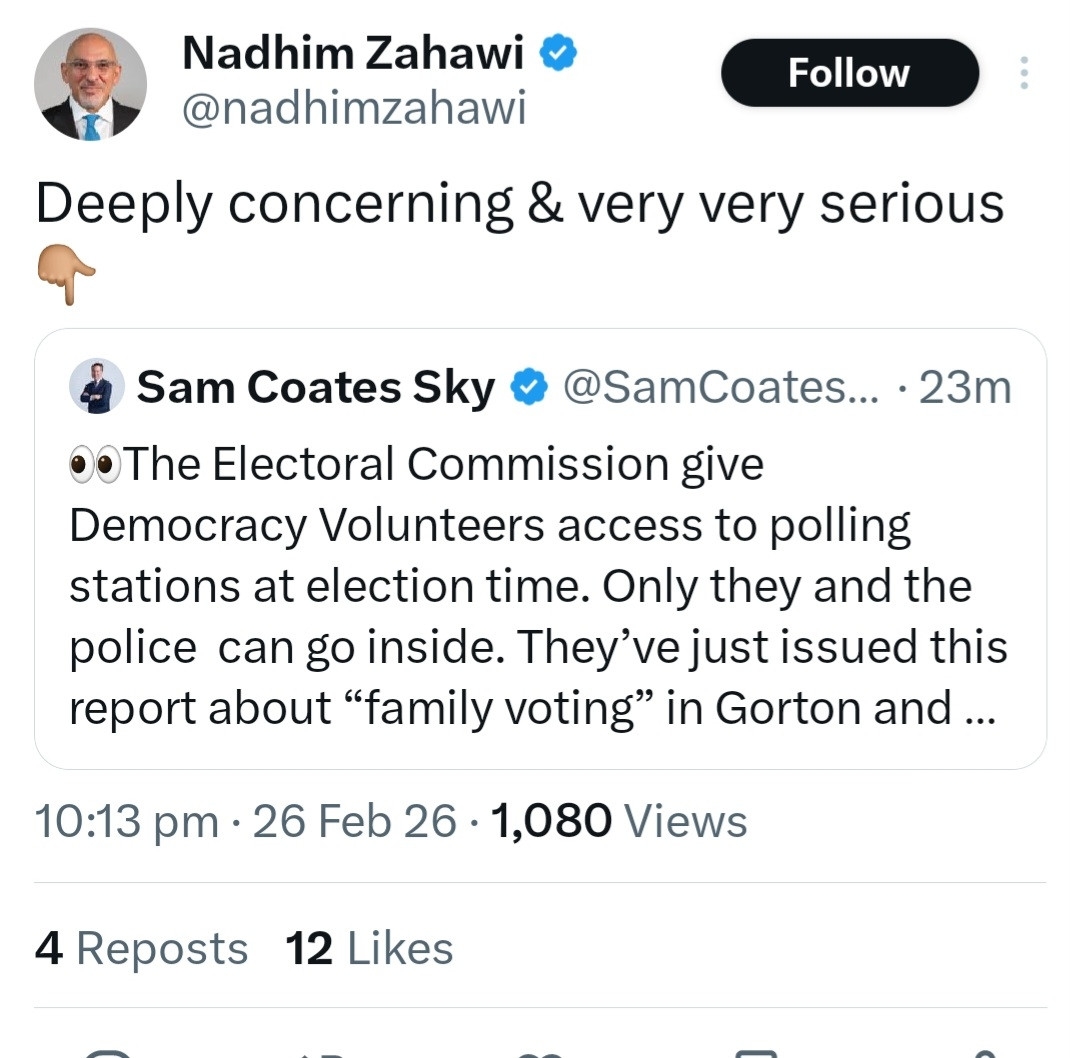Open the three-dot more options menu

[1023, 73]
